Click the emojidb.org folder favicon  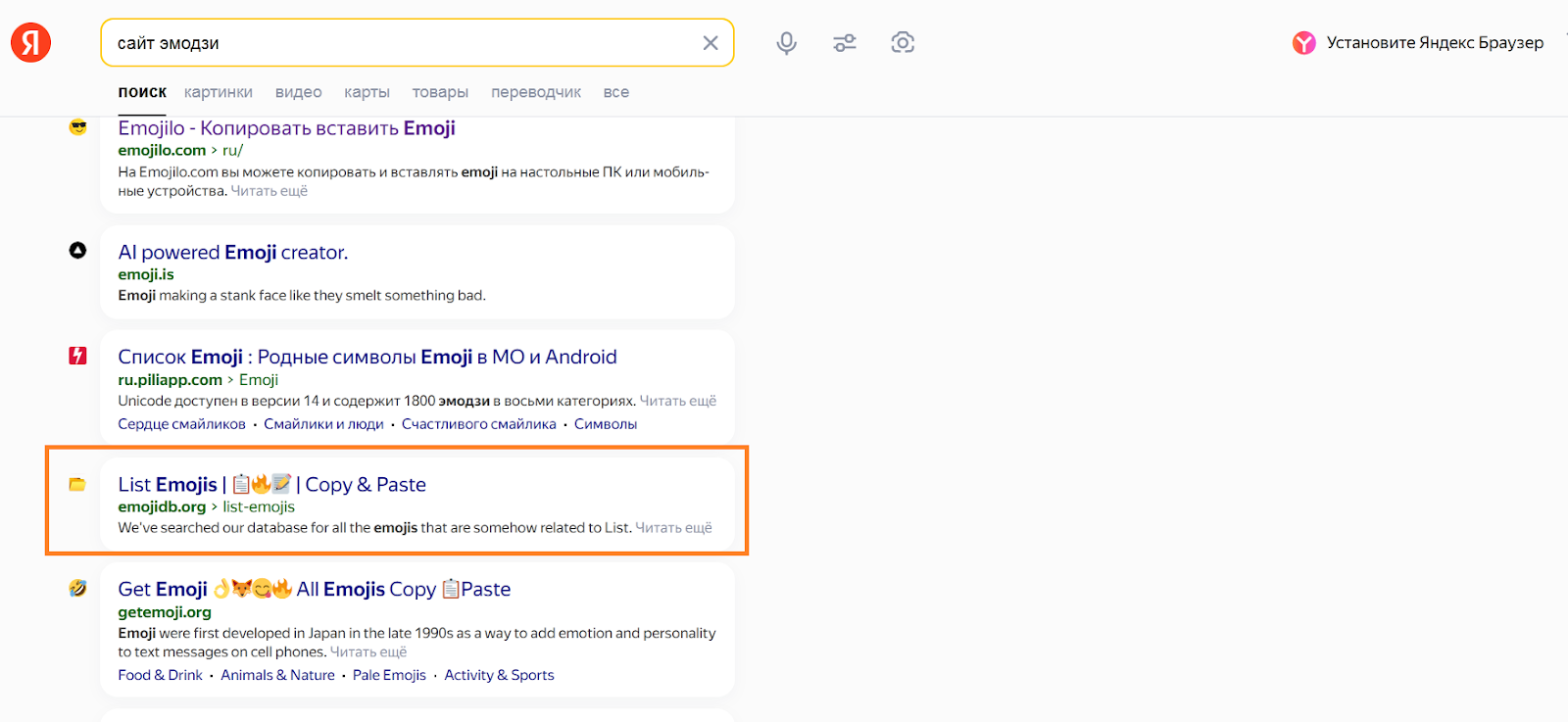[77, 484]
